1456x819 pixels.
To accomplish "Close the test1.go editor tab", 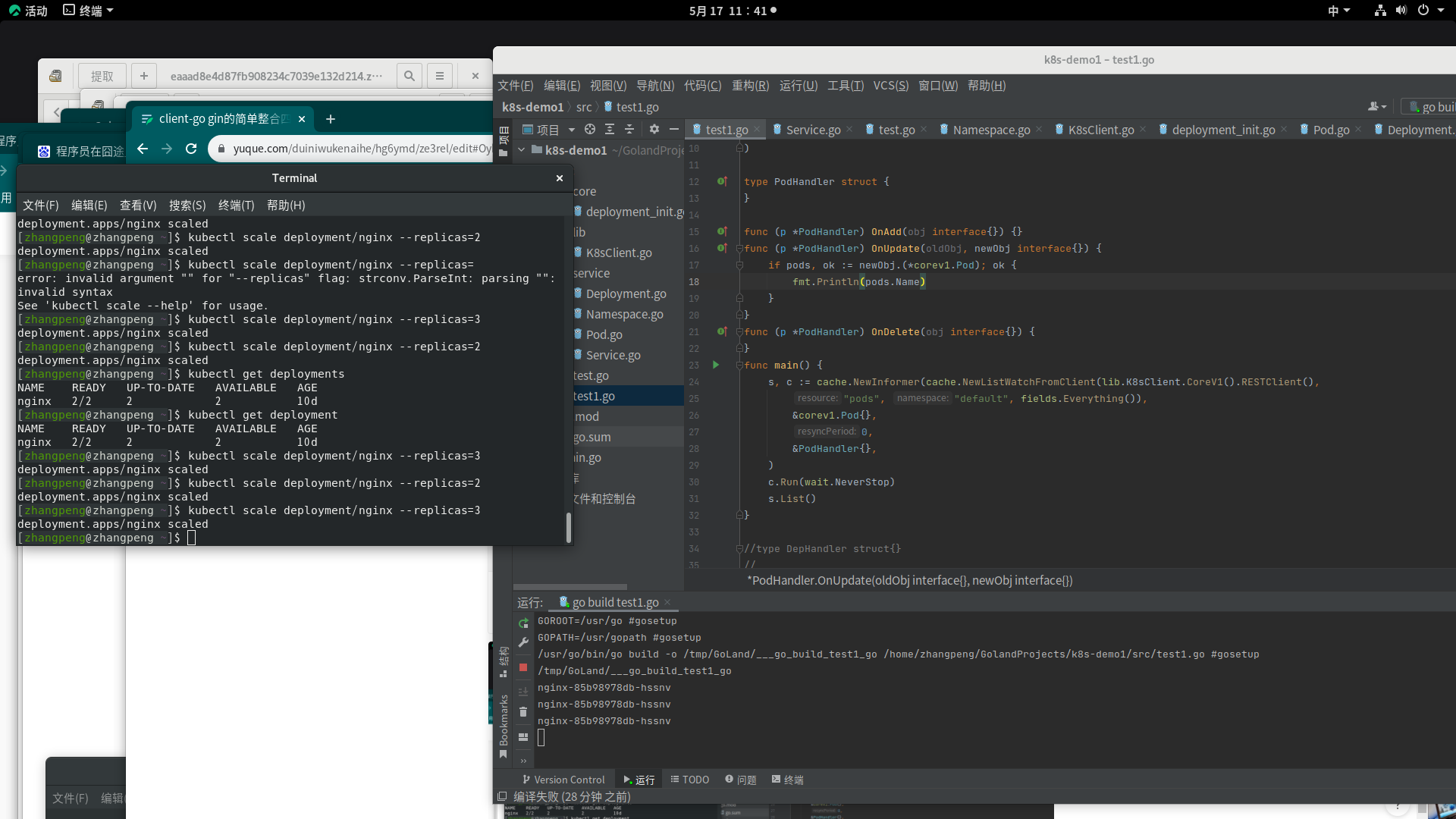I will [757, 130].
